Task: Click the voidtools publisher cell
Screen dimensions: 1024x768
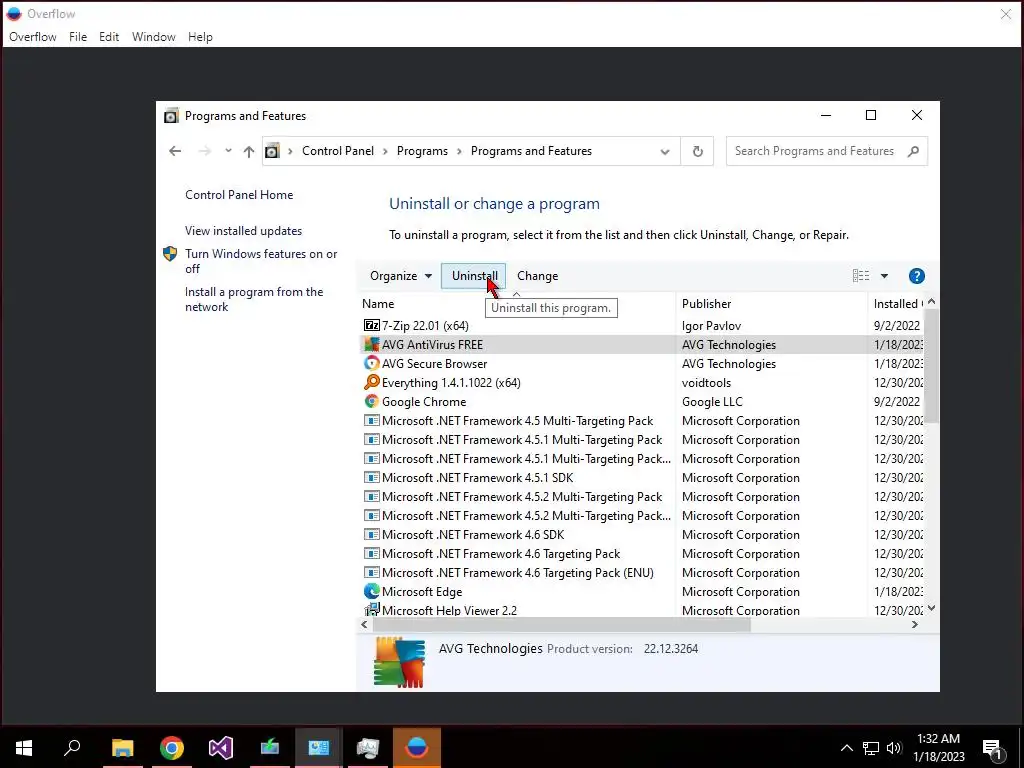Action: [x=706, y=382]
